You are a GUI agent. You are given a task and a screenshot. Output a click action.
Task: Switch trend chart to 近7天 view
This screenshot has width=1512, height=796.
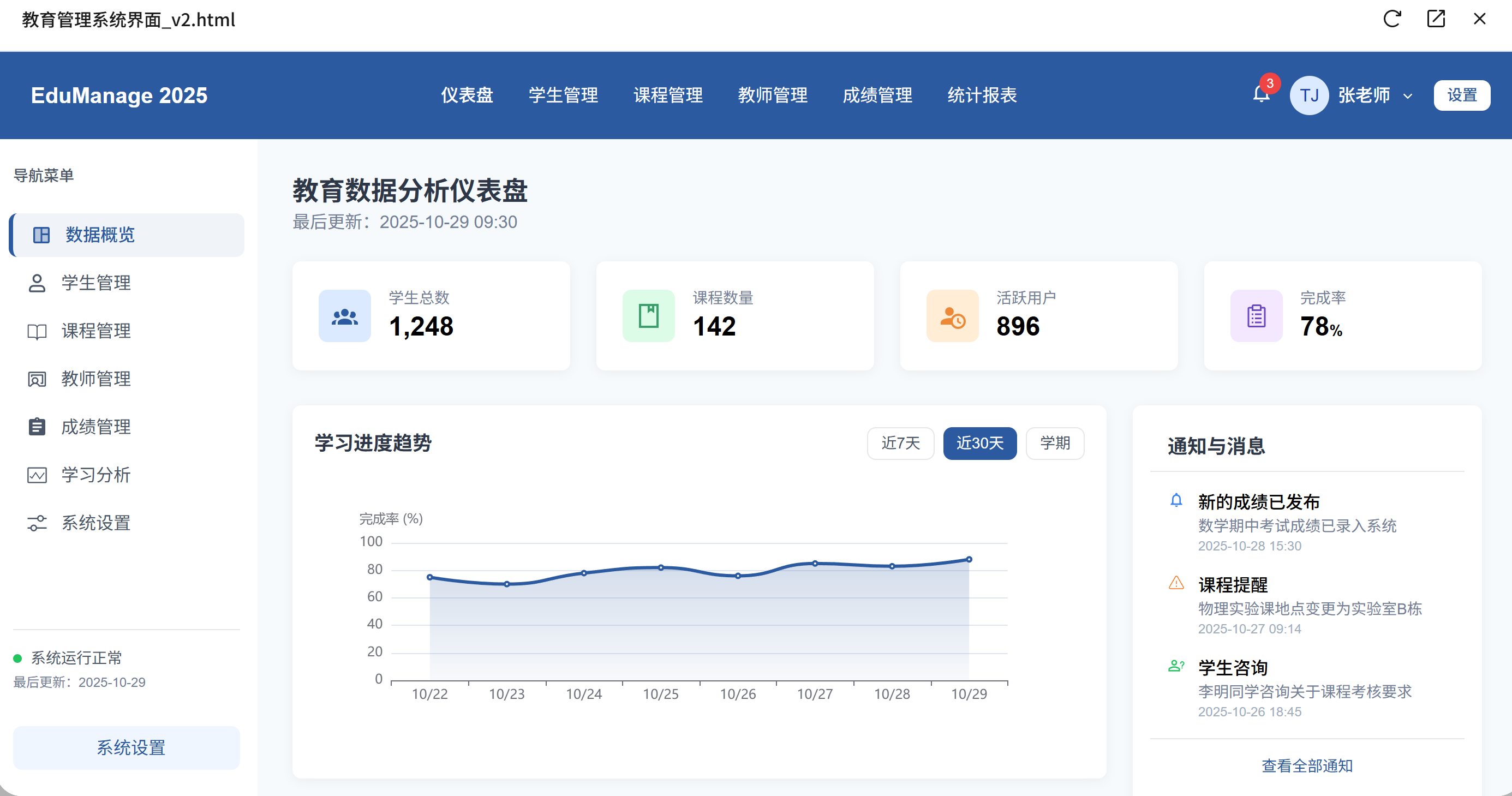coord(900,443)
